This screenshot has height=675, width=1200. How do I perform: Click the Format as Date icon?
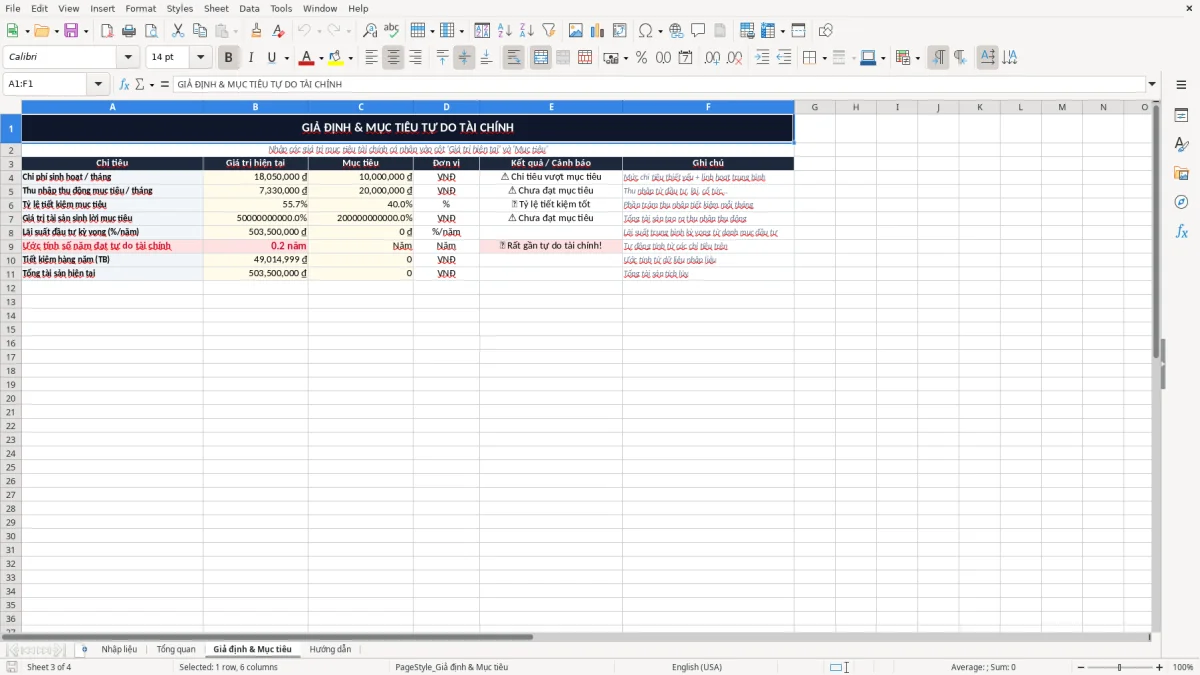click(685, 58)
